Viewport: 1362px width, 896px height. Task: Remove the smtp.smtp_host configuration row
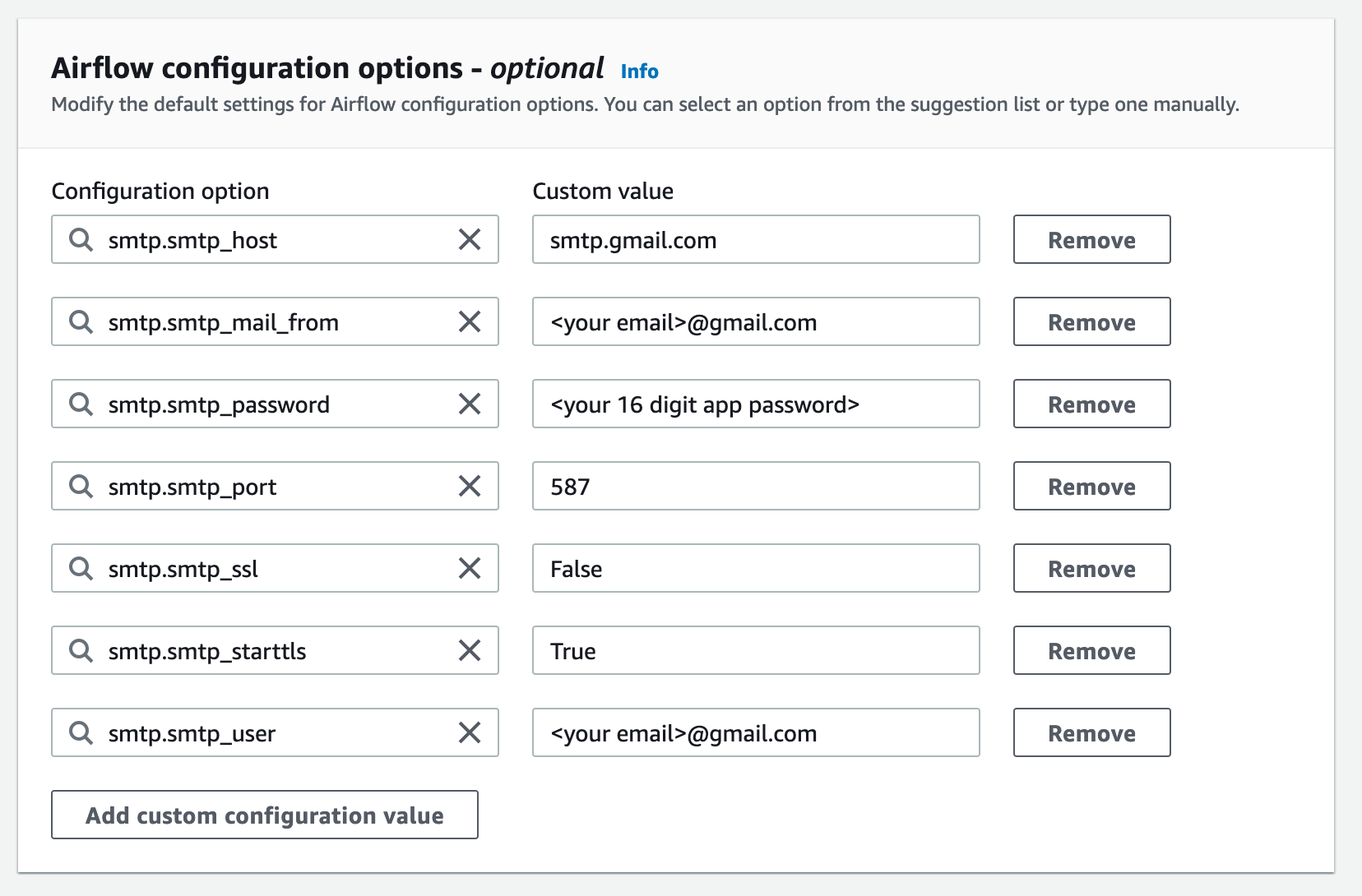(x=1091, y=239)
